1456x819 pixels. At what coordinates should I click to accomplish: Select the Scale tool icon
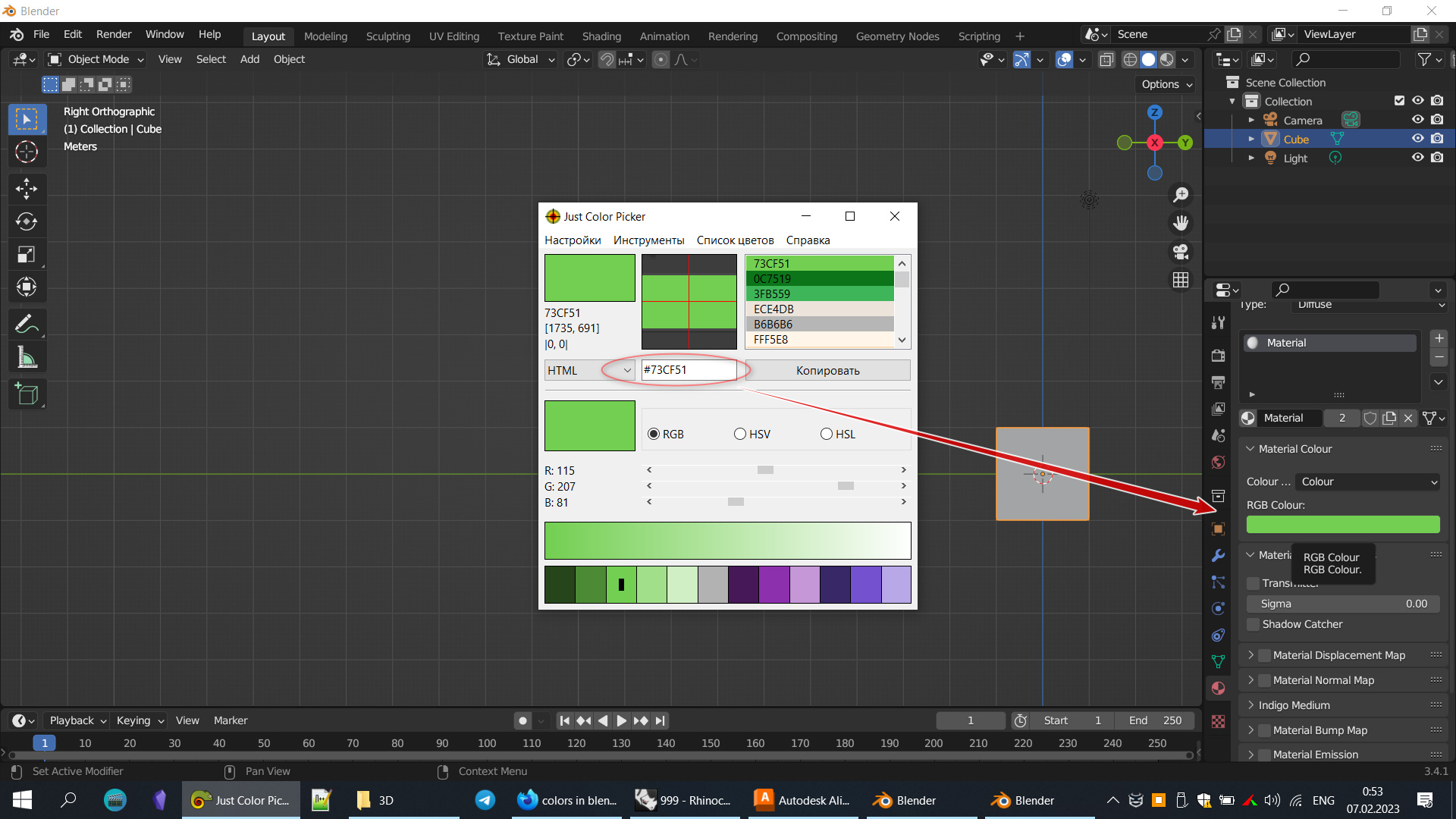pos(27,255)
